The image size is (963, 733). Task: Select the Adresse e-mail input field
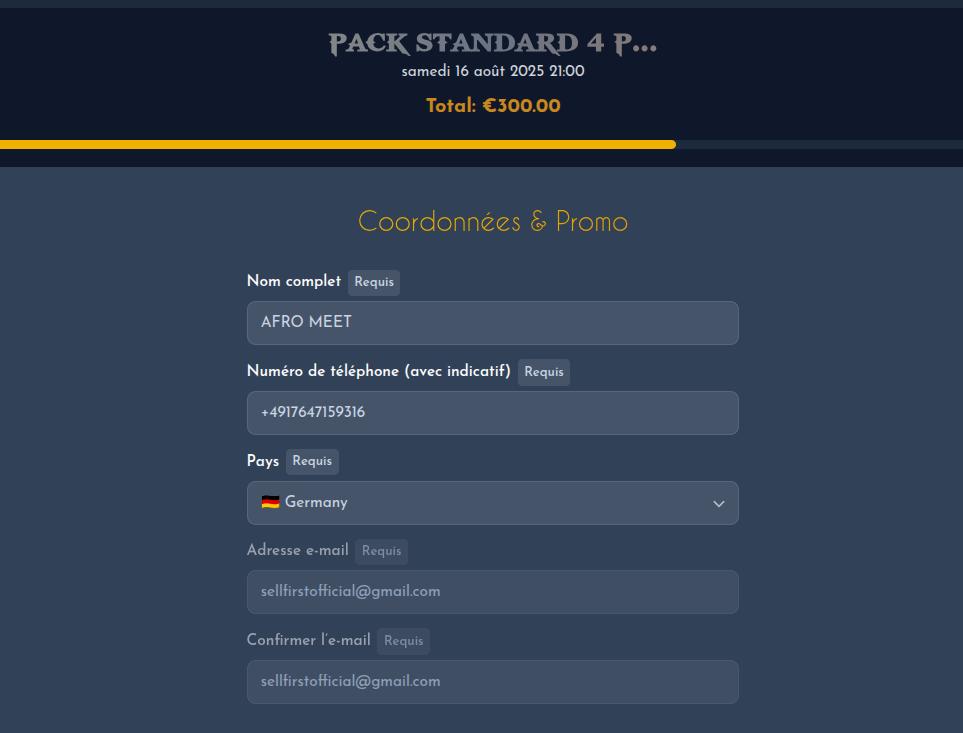493,592
